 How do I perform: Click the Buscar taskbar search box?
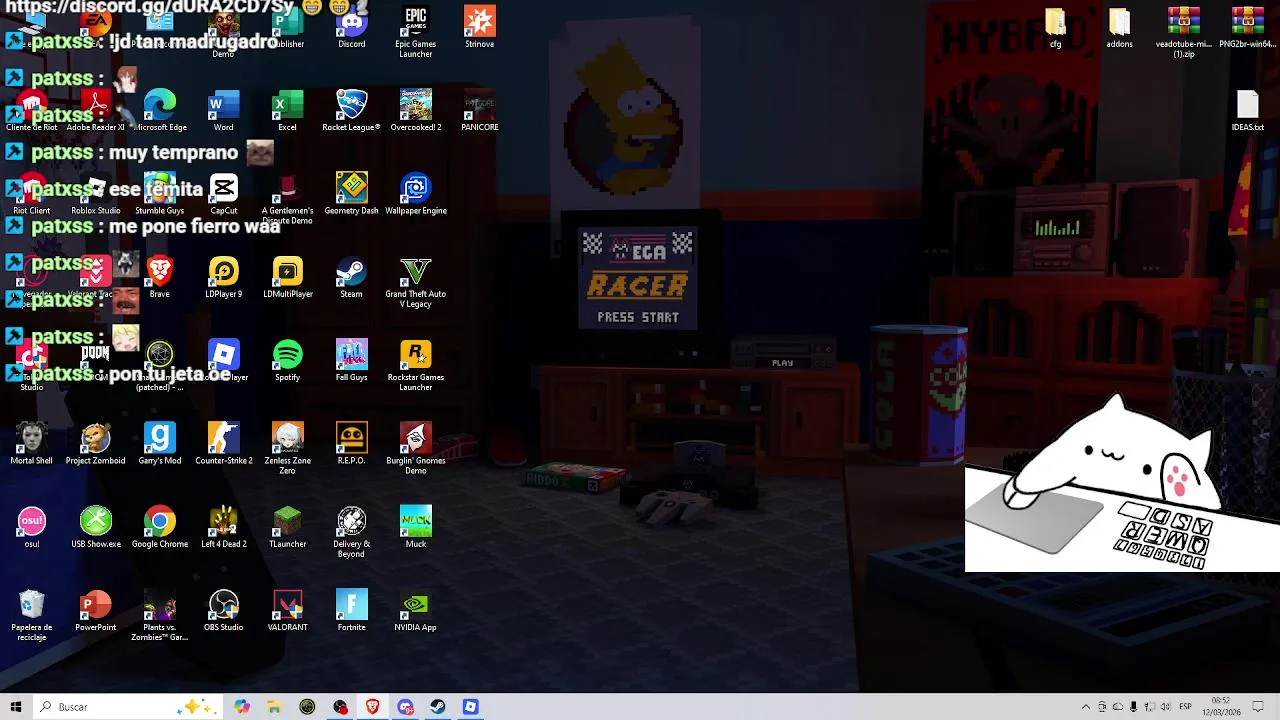127,707
